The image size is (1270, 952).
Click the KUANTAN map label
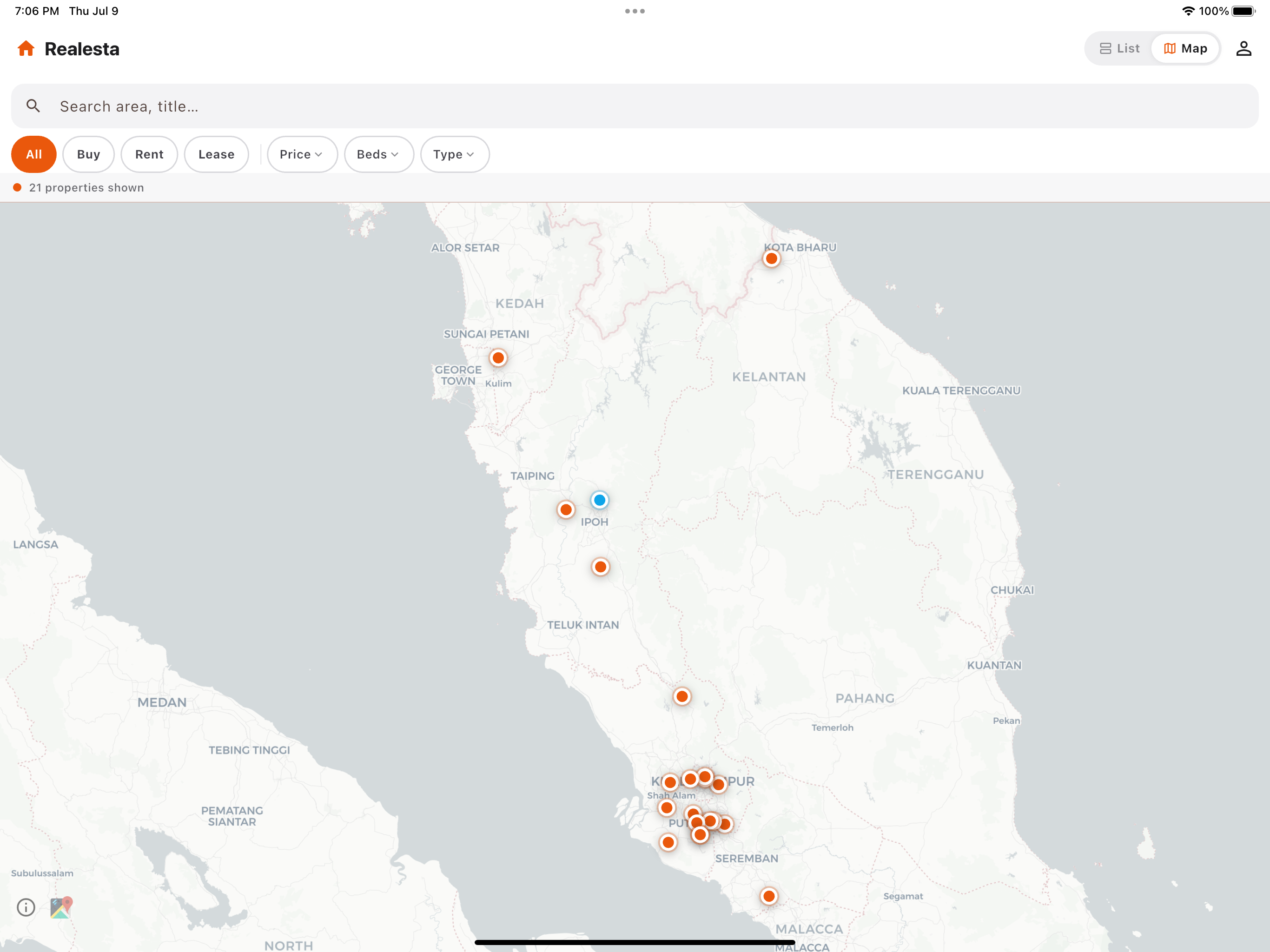(994, 666)
